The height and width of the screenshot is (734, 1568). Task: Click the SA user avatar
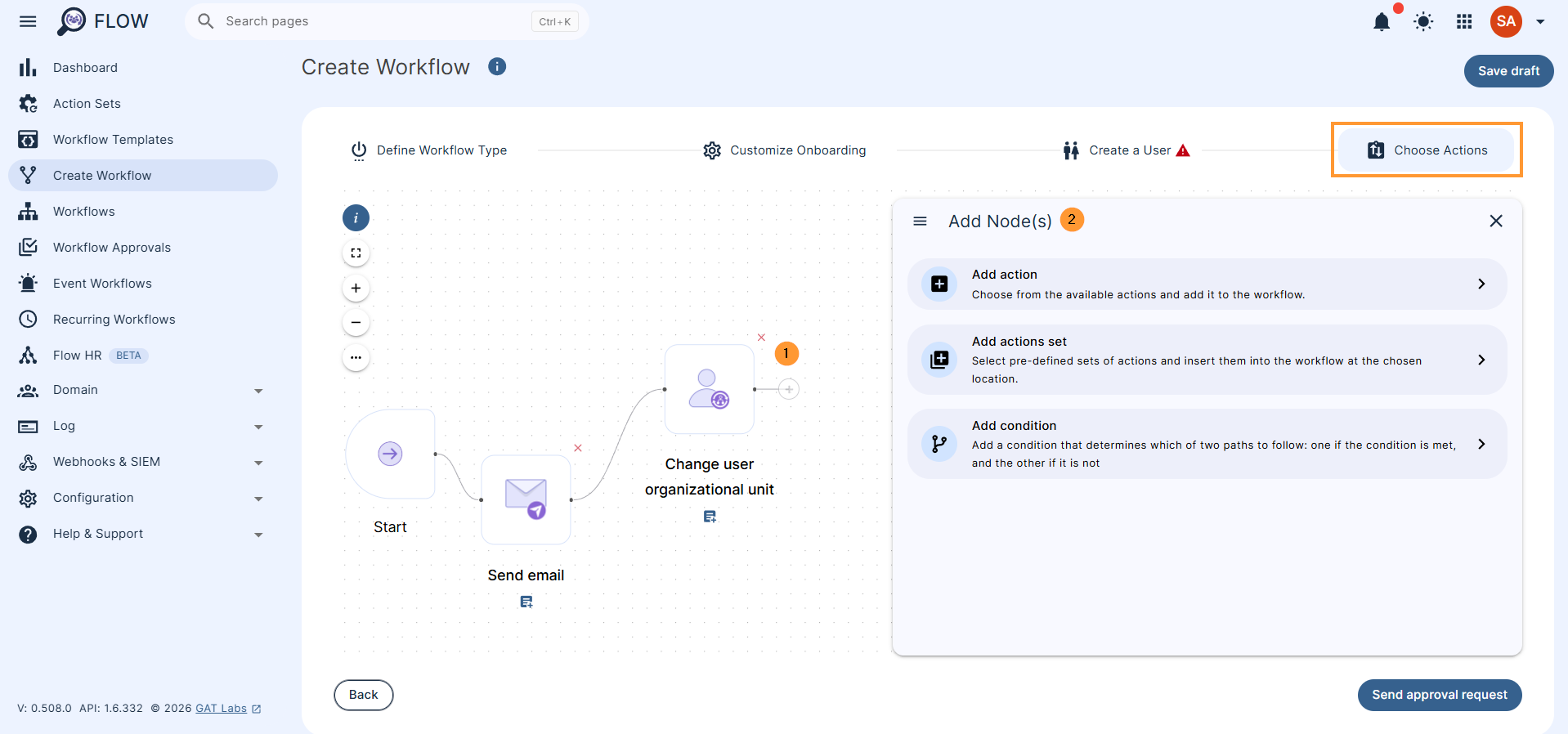tap(1506, 21)
